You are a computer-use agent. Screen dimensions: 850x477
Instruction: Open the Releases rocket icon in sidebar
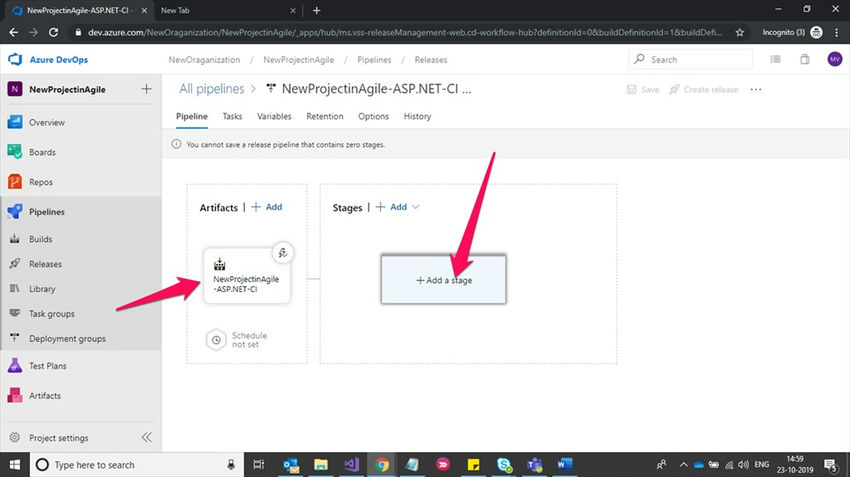pos(15,263)
